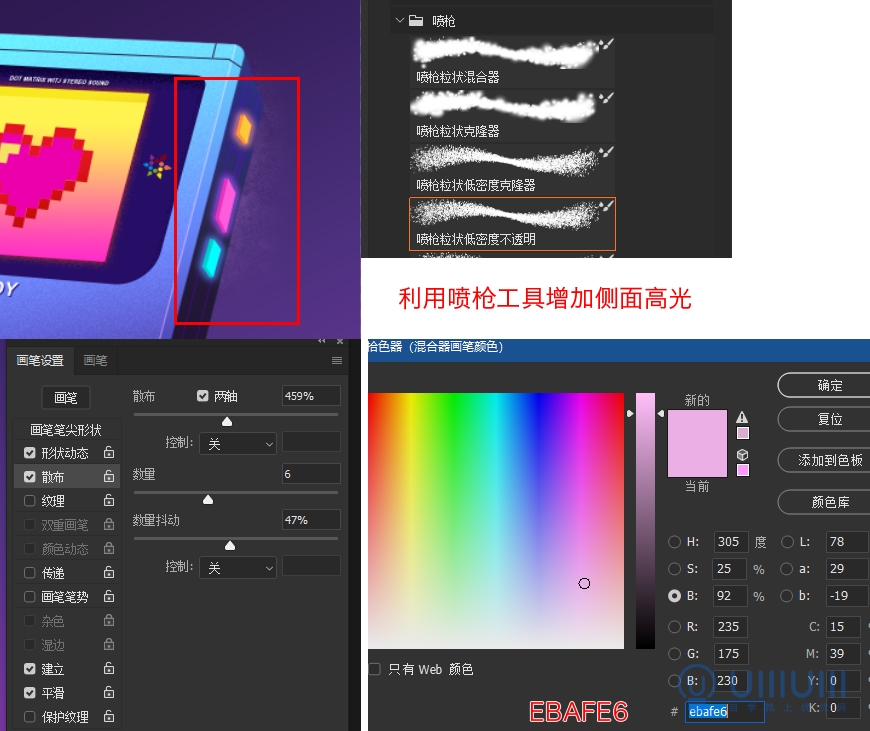Click lock icon beside 保护纹理
This screenshot has height=731, width=870.
click(x=109, y=716)
